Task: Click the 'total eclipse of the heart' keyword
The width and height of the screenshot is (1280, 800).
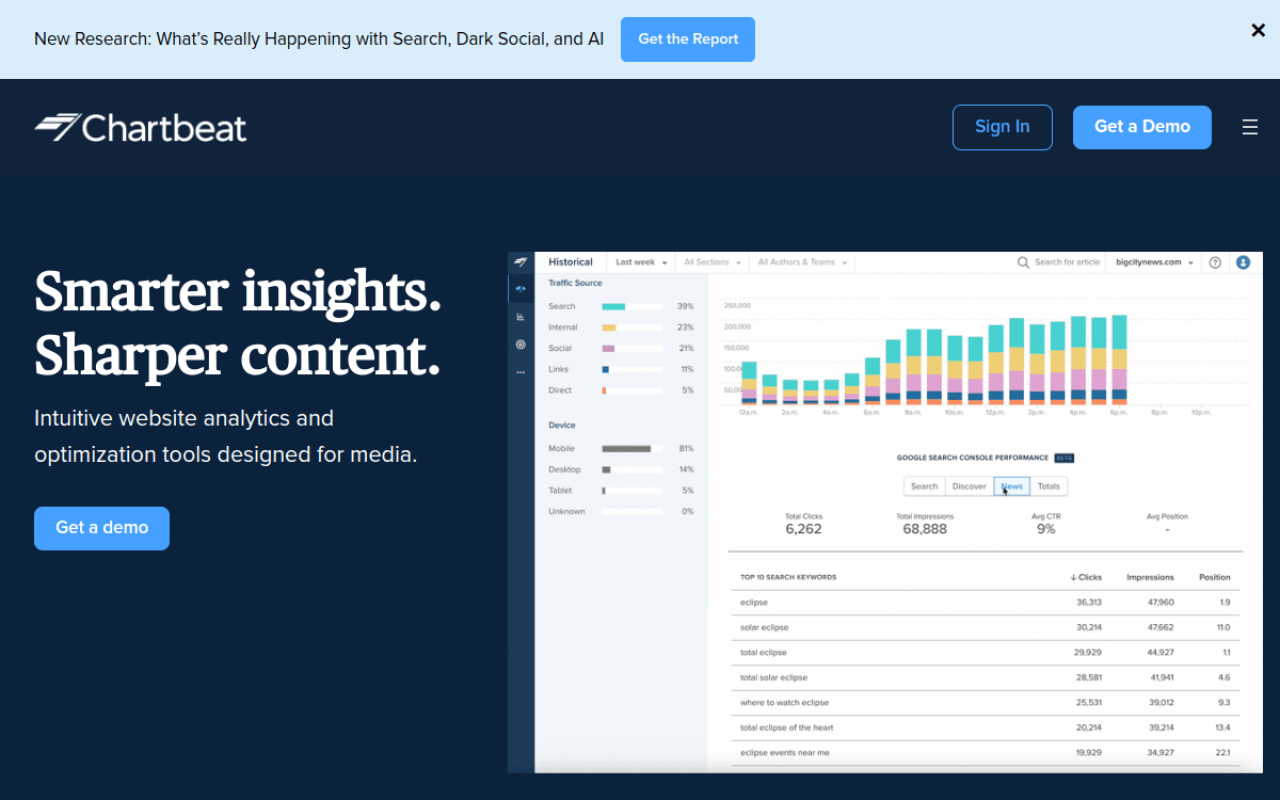Action: 786,728
